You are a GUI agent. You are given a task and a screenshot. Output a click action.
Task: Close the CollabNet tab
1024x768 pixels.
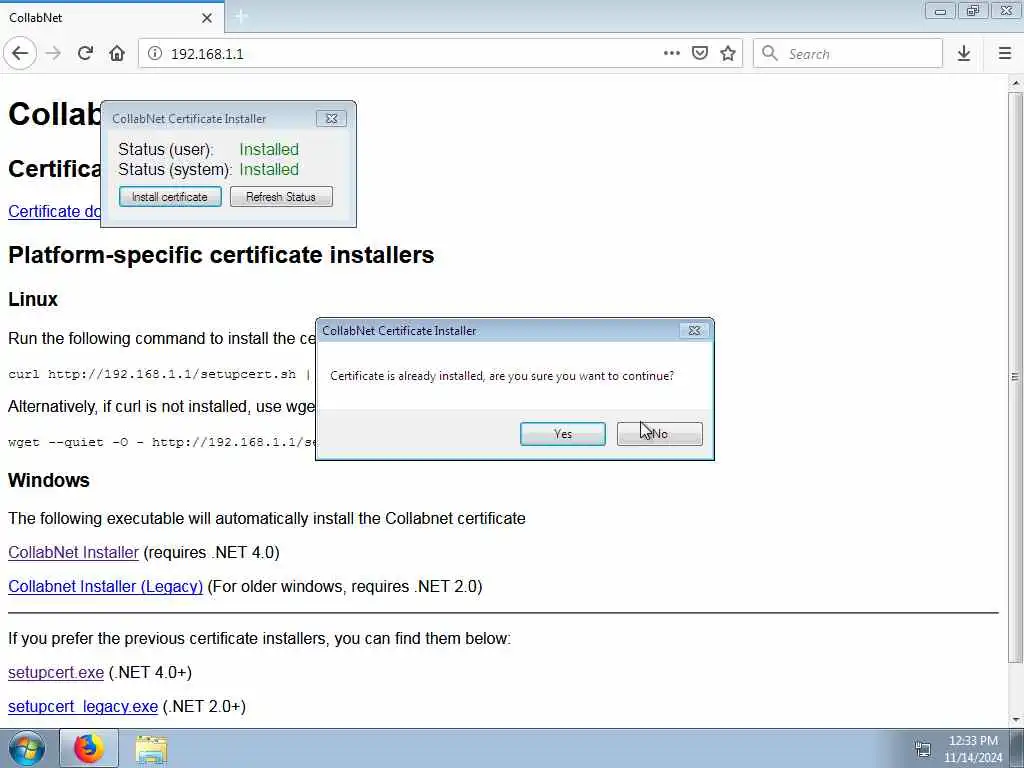point(207,18)
